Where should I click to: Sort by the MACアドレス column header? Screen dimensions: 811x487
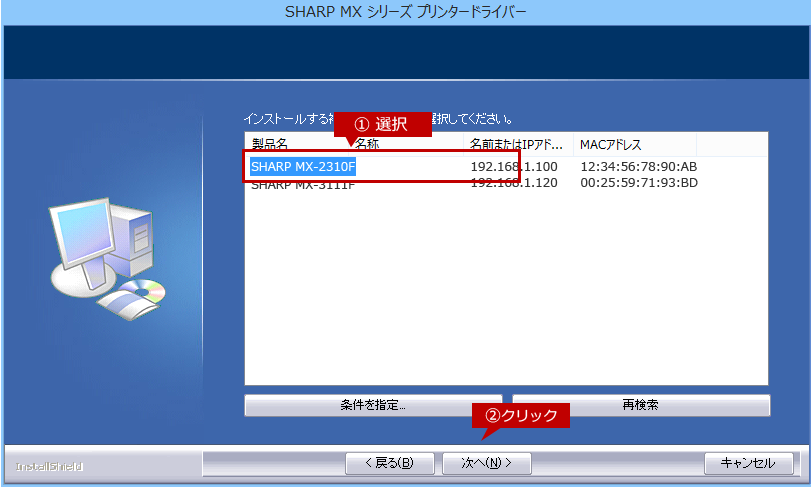pos(610,145)
